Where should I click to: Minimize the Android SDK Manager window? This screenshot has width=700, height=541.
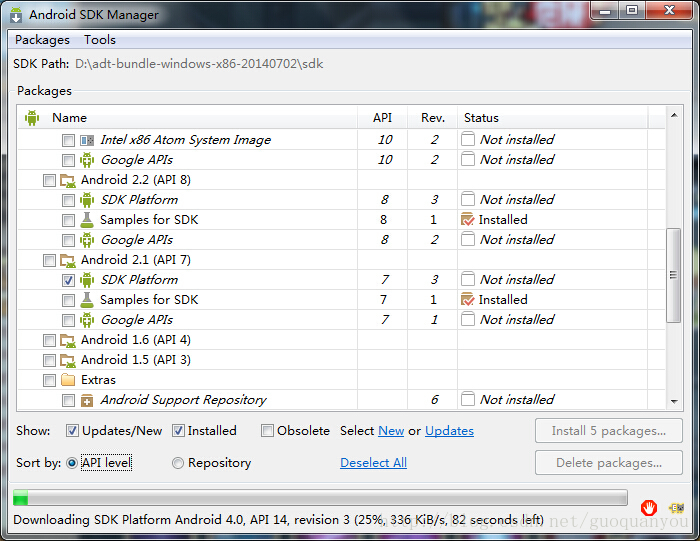[605, 11]
